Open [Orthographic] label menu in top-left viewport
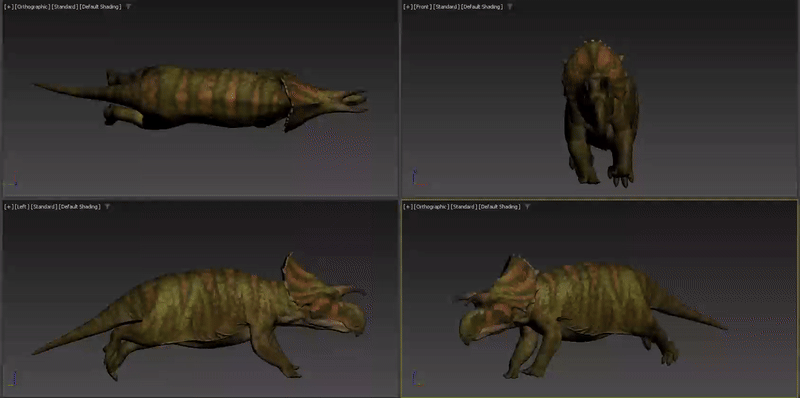800x398 pixels. [32, 7]
